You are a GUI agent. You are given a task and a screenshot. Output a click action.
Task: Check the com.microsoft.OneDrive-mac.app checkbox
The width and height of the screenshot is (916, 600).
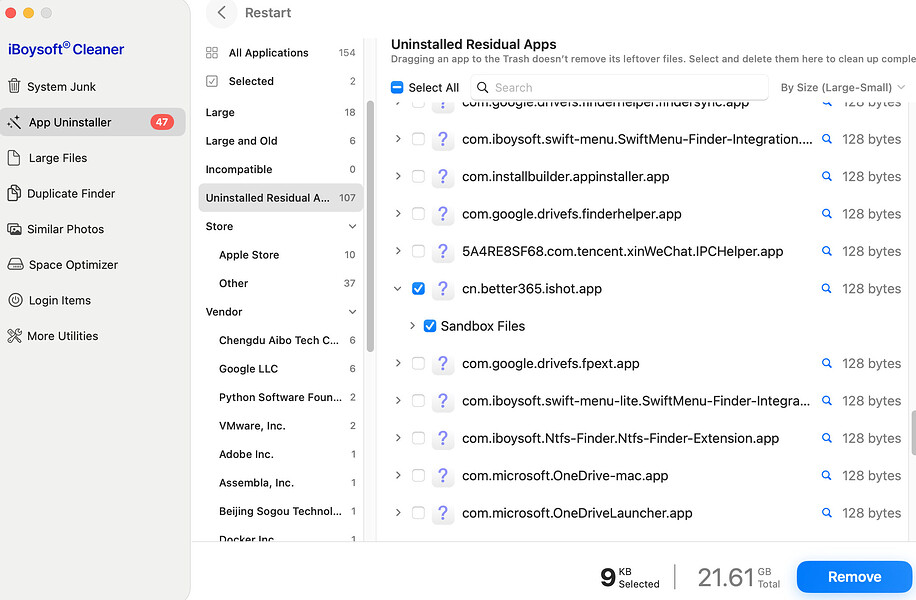pos(418,476)
